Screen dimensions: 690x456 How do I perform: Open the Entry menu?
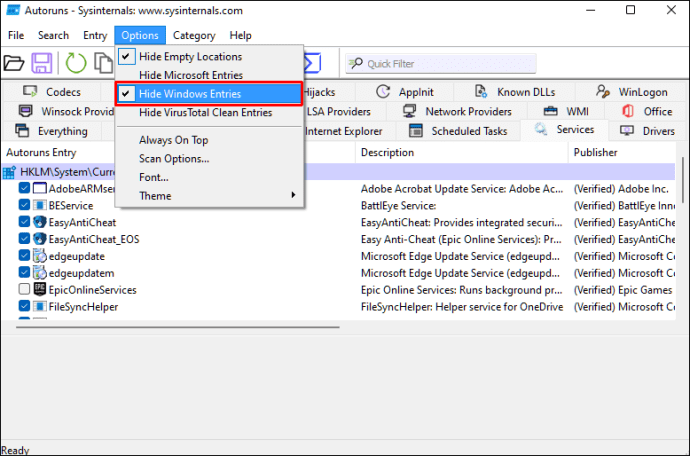(95, 35)
